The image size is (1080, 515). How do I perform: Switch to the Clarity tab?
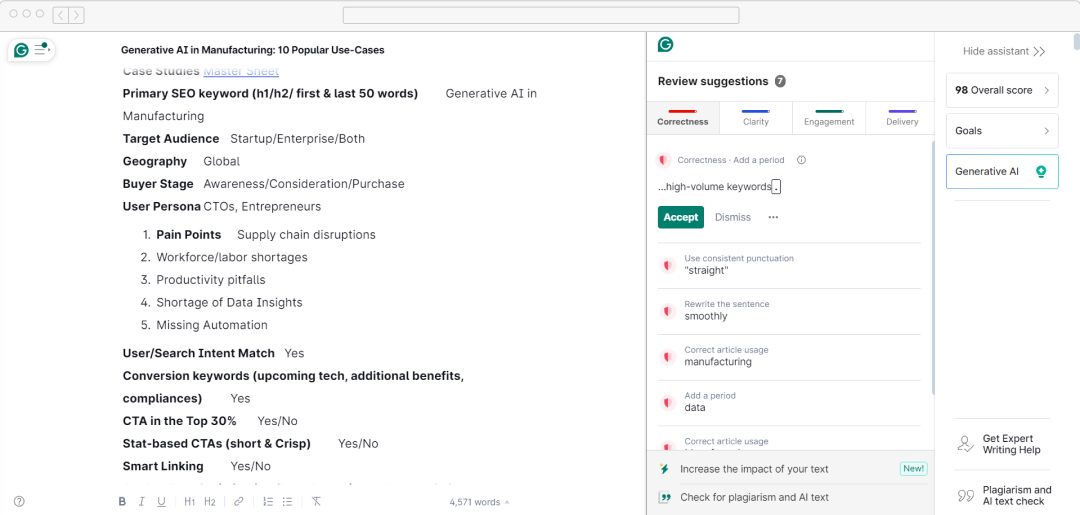click(x=756, y=118)
